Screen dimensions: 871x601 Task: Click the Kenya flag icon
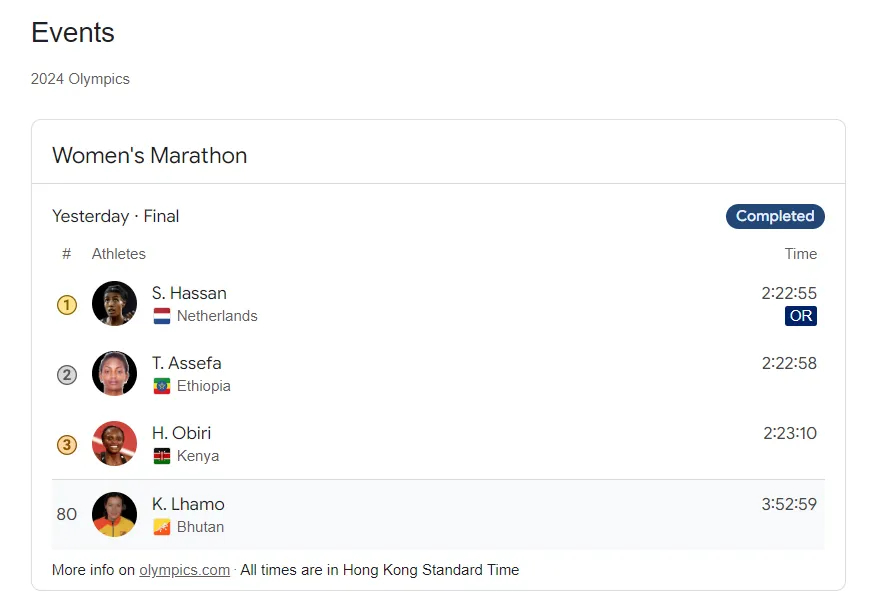(x=162, y=456)
